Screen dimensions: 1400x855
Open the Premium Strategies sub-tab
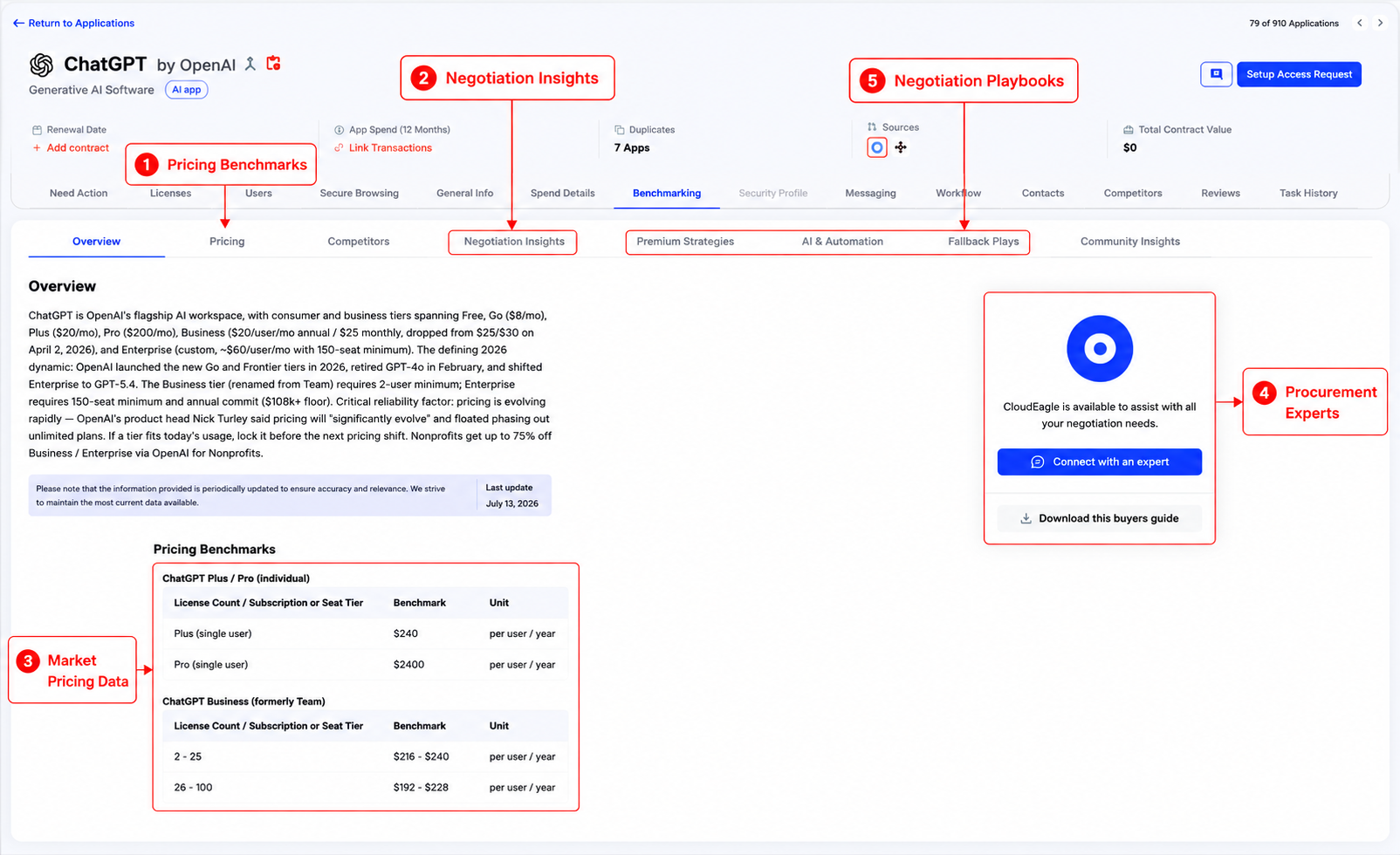(685, 242)
